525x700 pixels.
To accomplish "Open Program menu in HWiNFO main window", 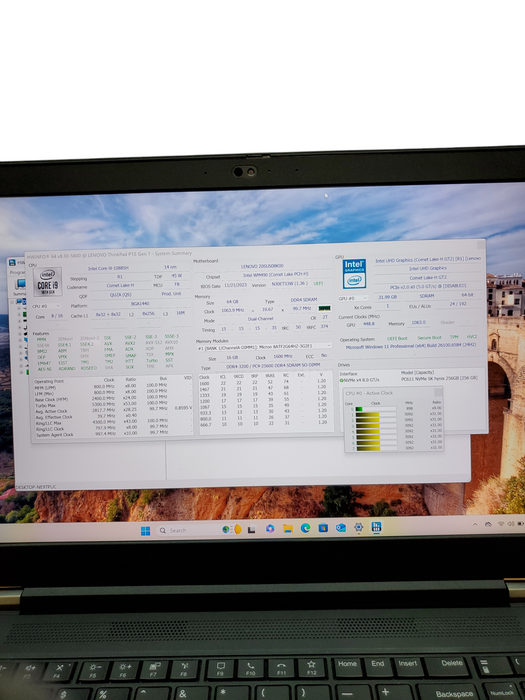I will click(17, 272).
